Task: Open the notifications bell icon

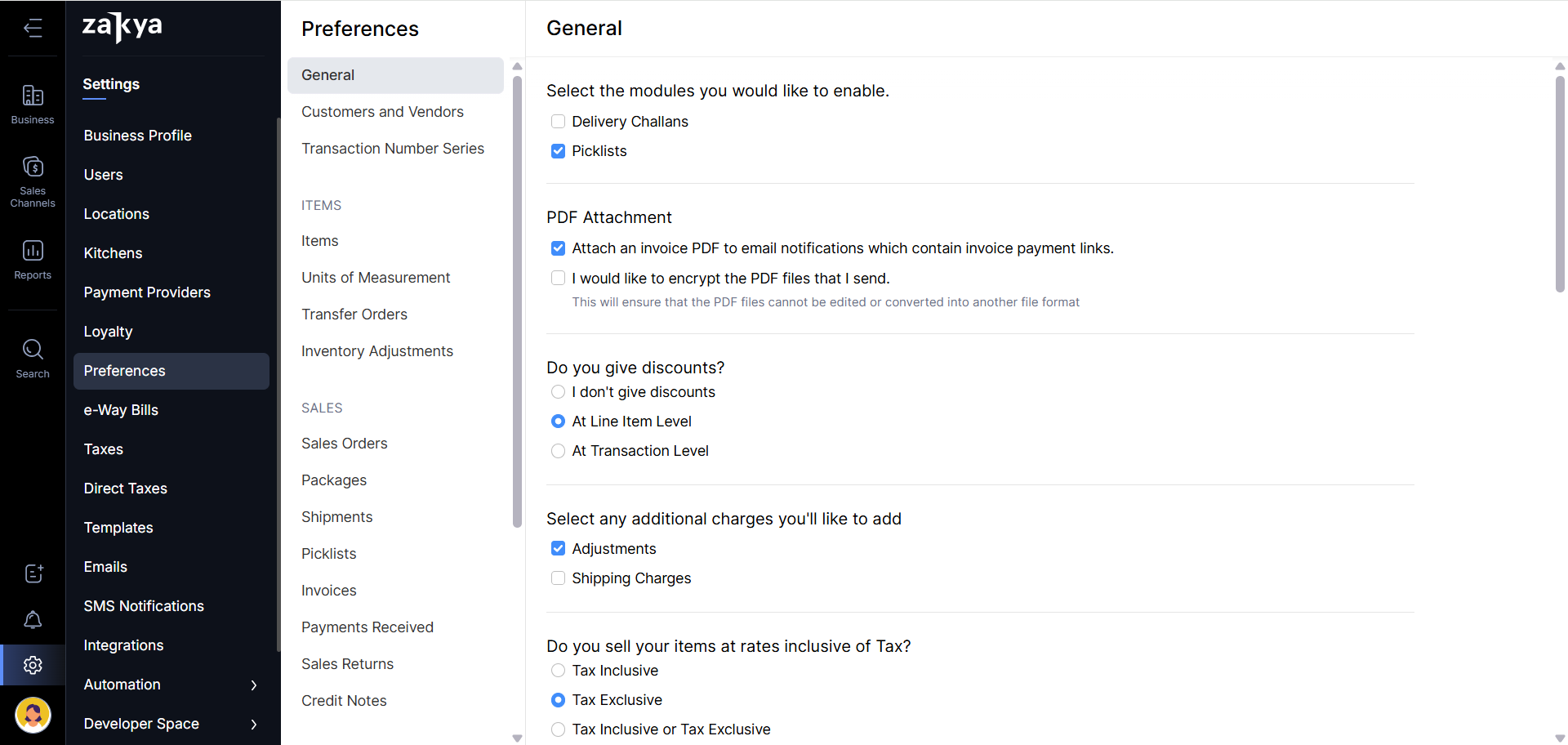Action: click(33, 620)
